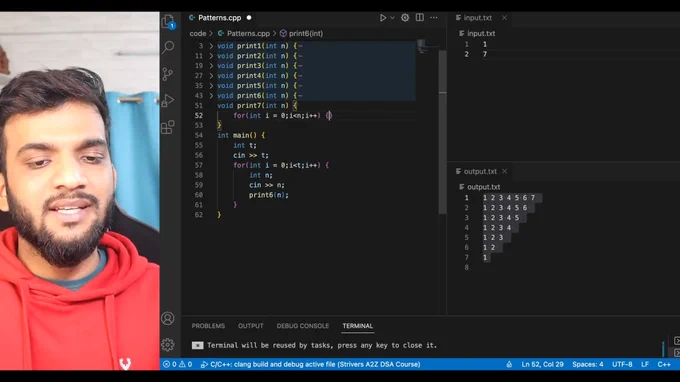Open the Extensions view
The image size is (680, 382).
click(x=168, y=127)
